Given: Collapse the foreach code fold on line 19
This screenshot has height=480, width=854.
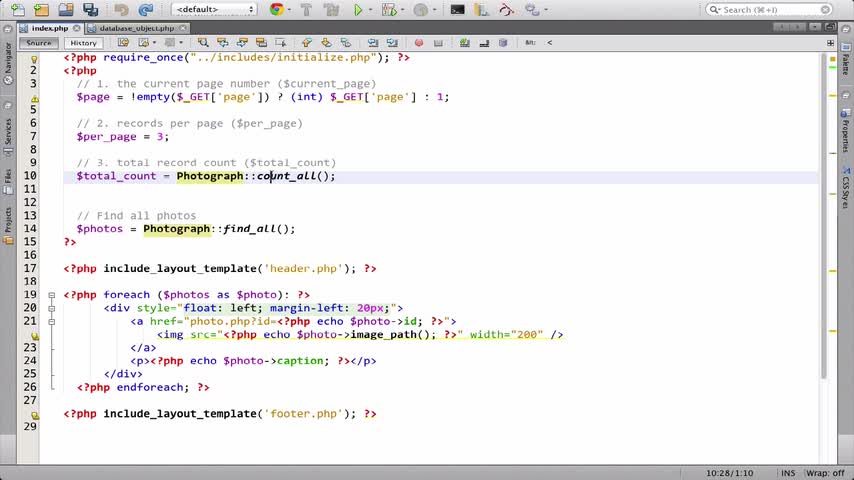Looking at the screenshot, I should pos(52,295).
